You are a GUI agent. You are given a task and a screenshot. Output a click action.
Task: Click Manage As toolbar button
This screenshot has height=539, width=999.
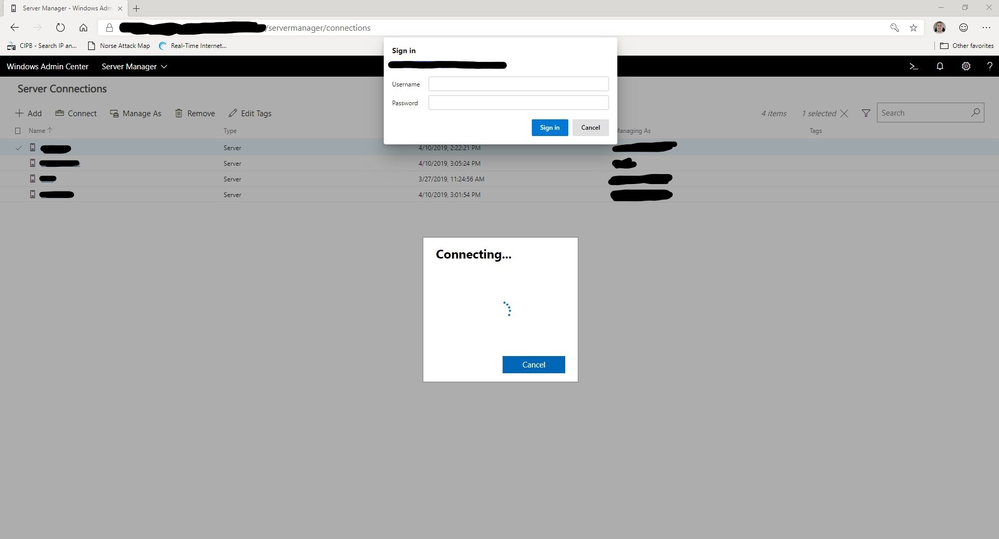(x=135, y=113)
